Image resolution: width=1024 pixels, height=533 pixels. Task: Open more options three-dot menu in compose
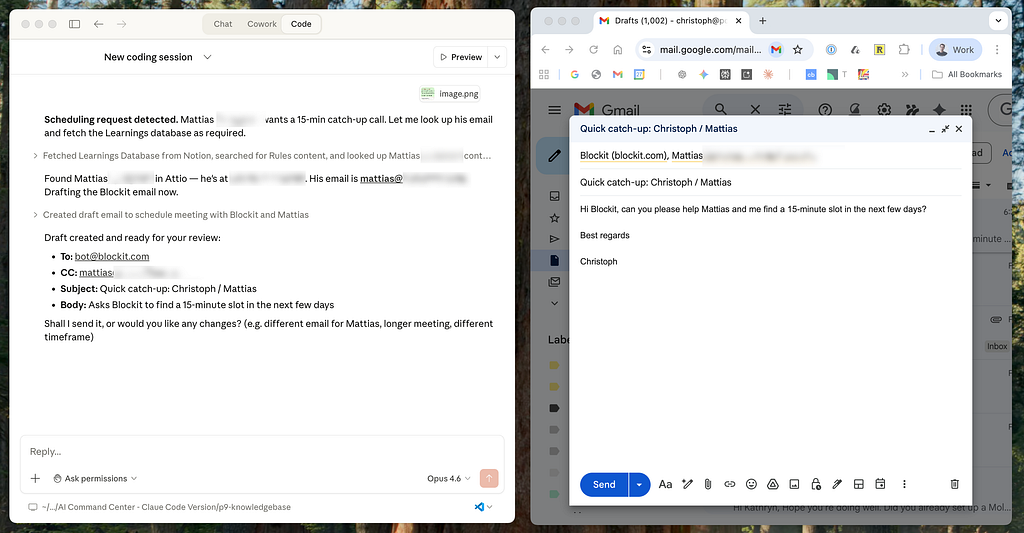[904, 484]
